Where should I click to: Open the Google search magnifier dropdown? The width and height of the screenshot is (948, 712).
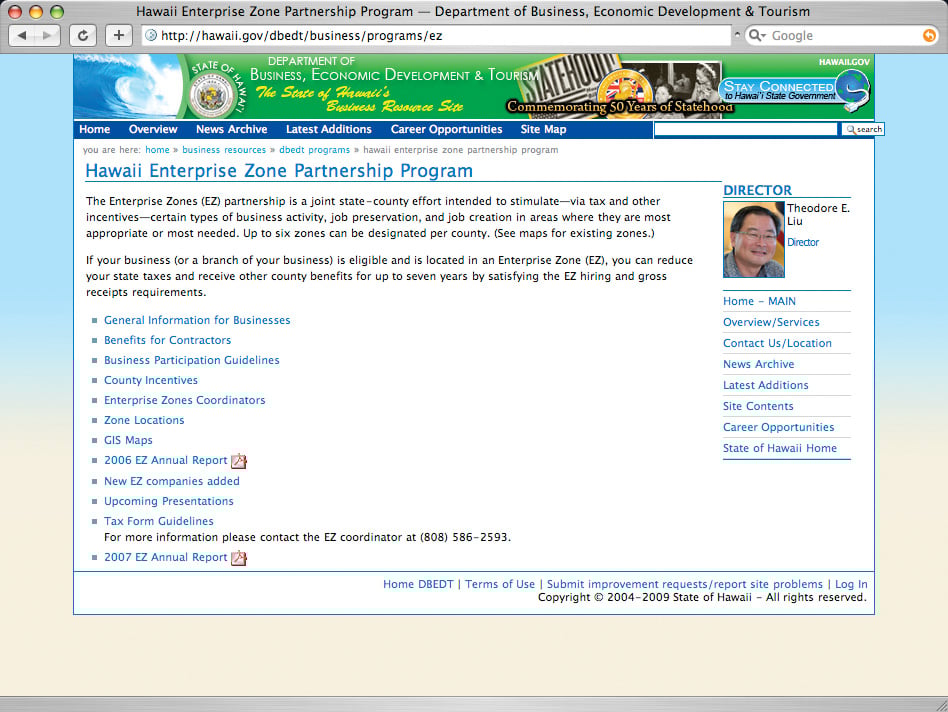(x=757, y=36)
